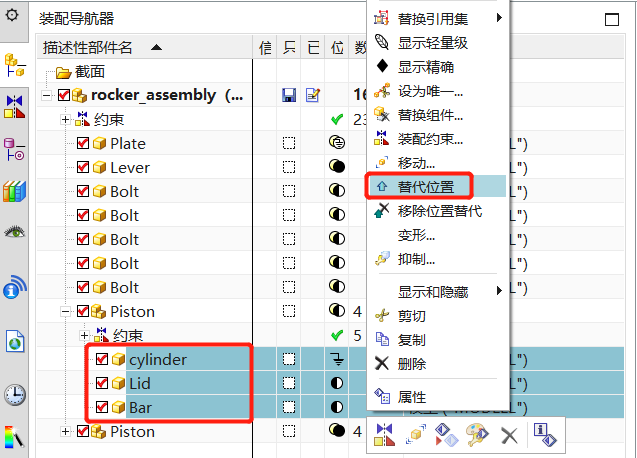637x458 pixels.
Task: Click the eye view sidebar icon
Action: (x=14, y=233)
